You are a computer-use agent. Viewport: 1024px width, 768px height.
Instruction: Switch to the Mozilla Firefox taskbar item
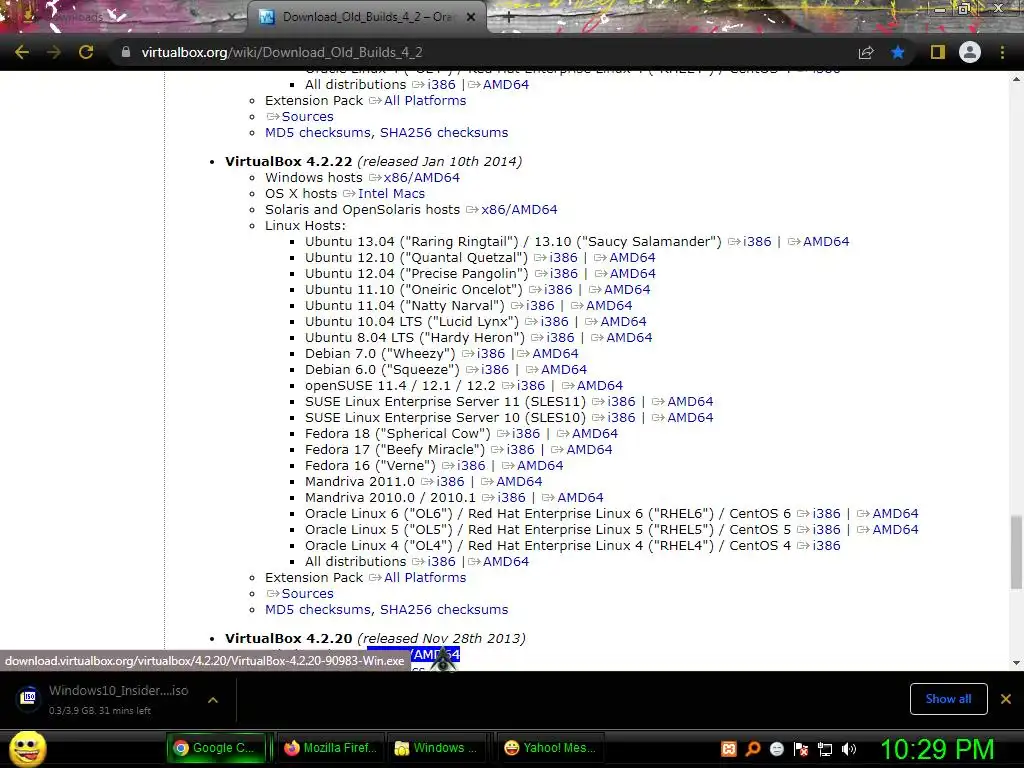coord(330,748)
